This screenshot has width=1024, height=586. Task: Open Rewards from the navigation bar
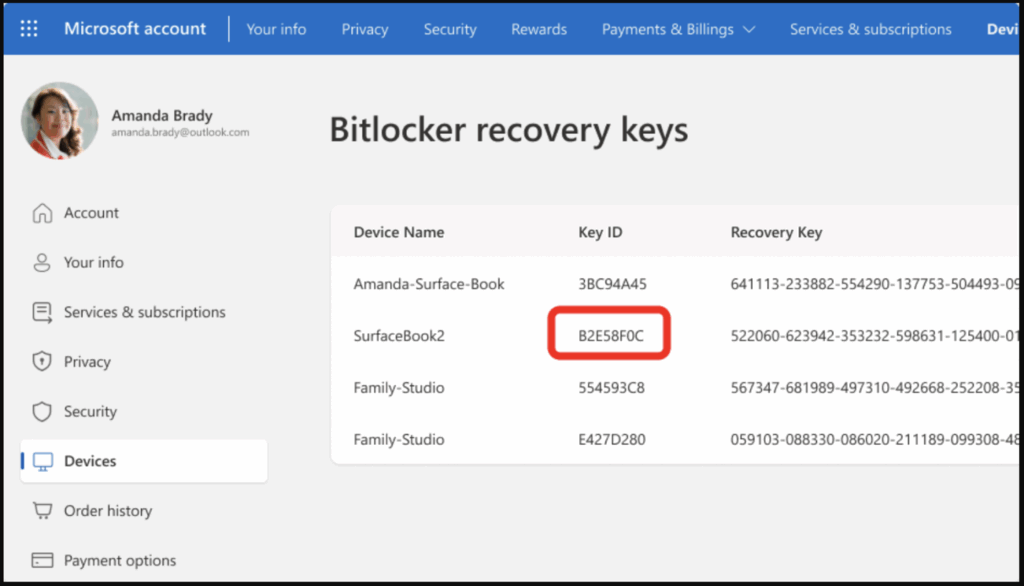tap(538, 29)
